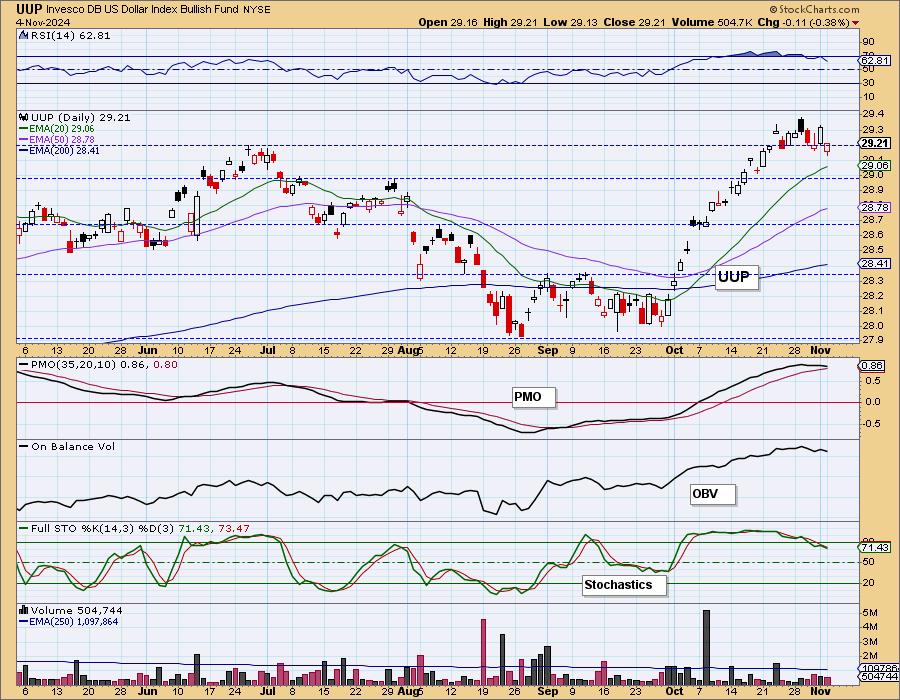The image size is (900, 700).
Task: Click the 28.78 EMA axis tag
Action: [x=876, y=207]
